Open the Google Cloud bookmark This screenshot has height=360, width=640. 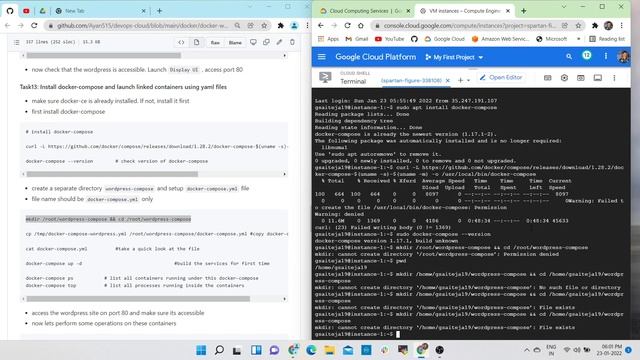(x=444, y=39)
